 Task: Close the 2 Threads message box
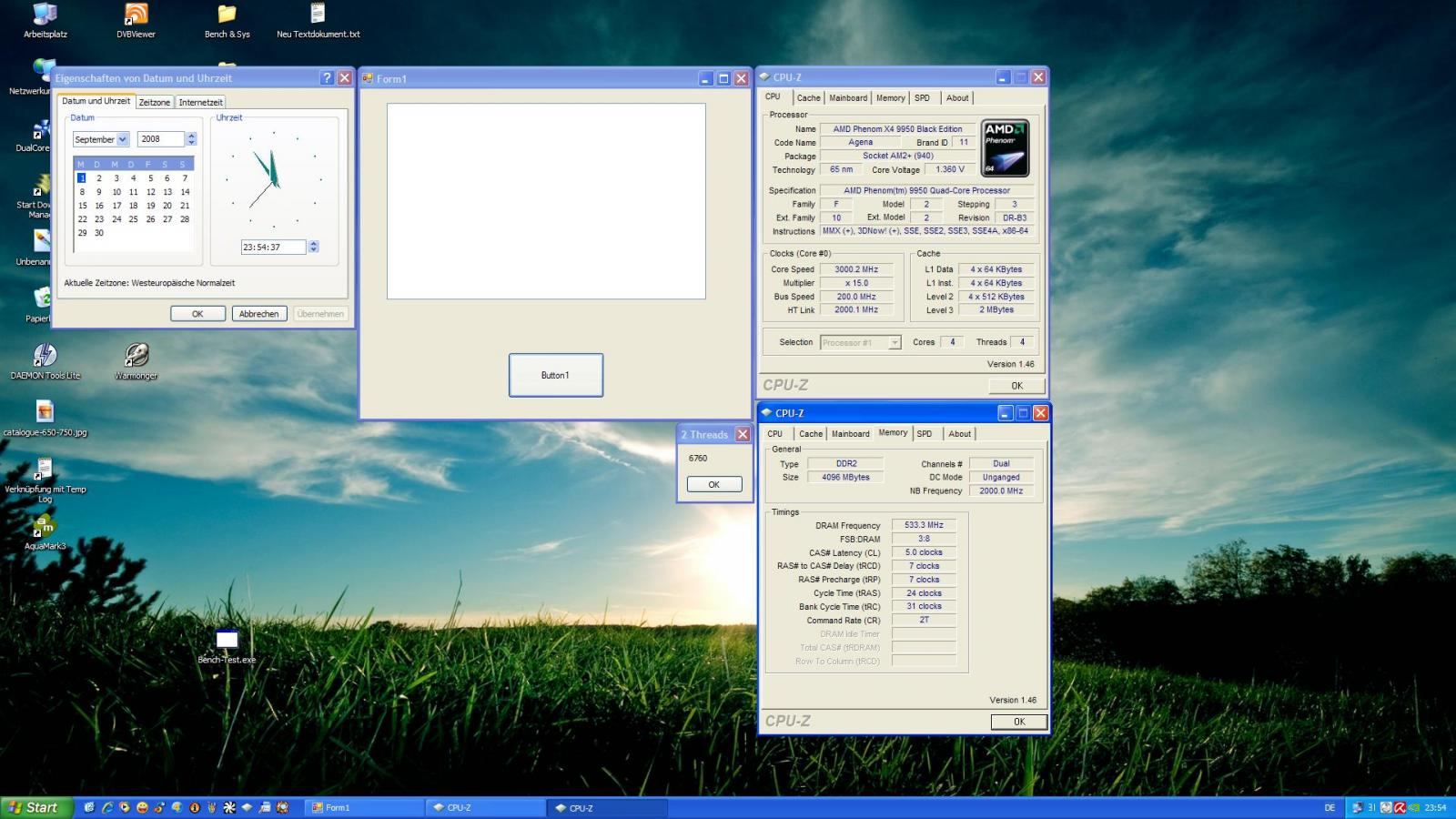click(743, 435)
